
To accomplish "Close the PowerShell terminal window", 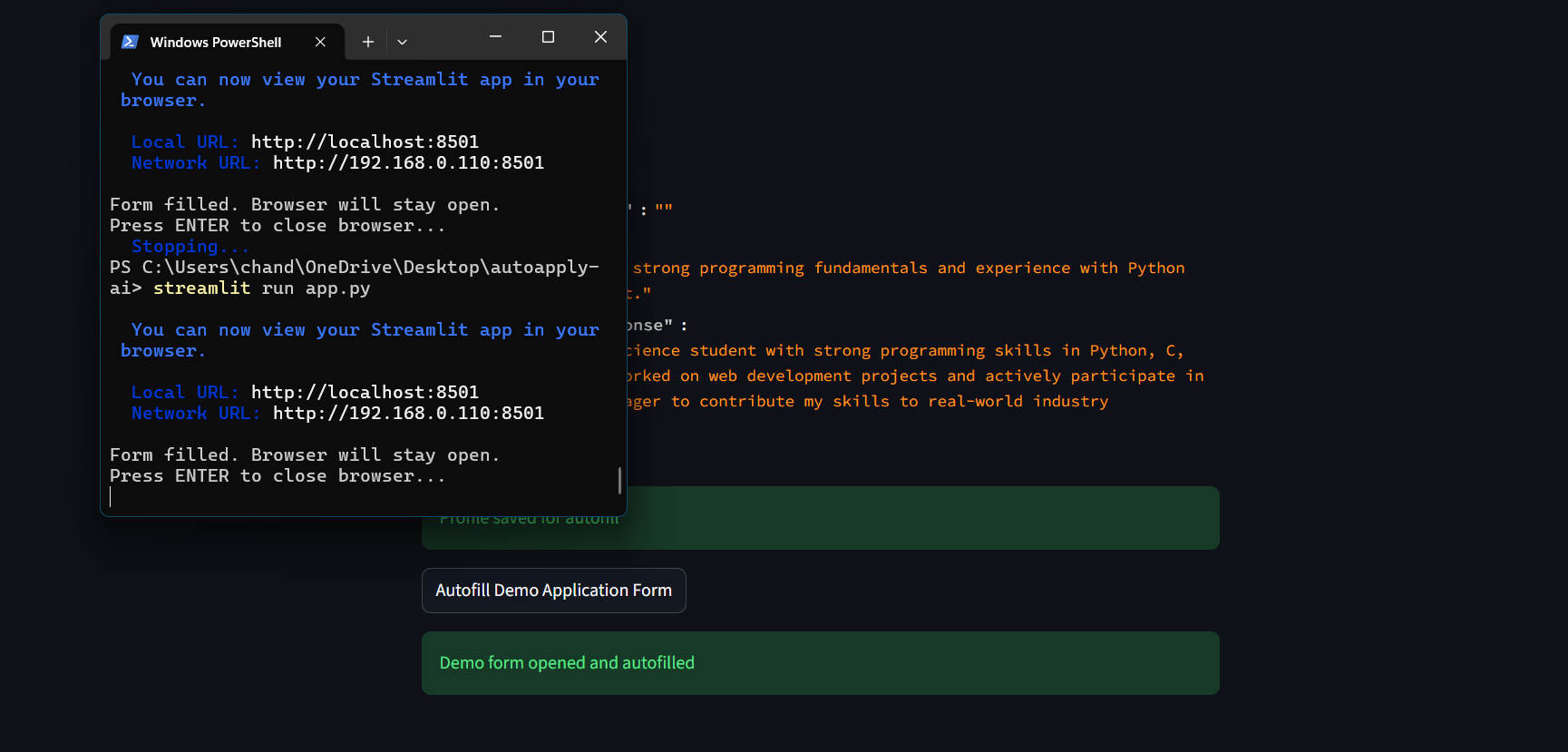I will pos(600,37).
